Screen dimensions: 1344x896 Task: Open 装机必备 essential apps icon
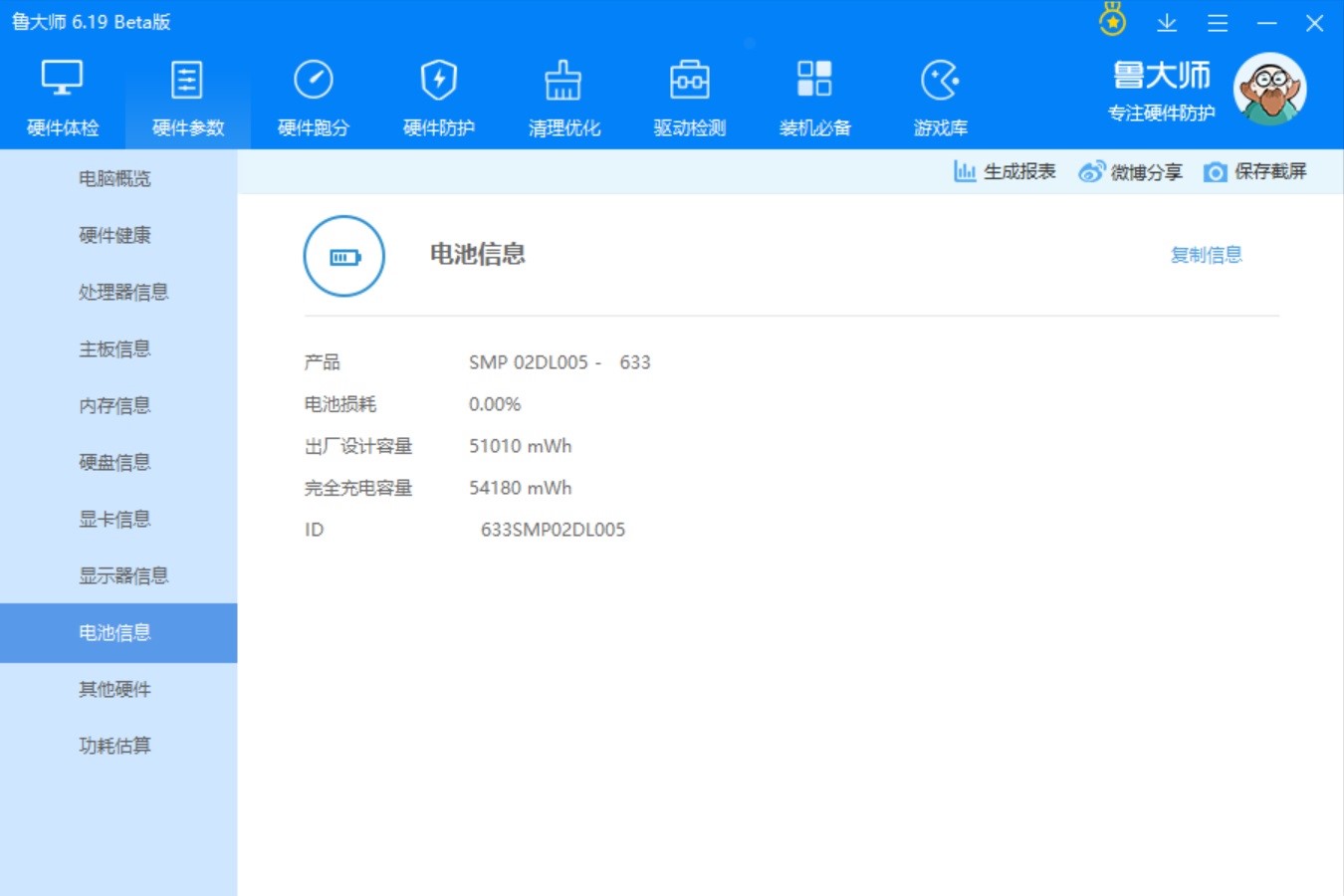[x=814, y=79]
